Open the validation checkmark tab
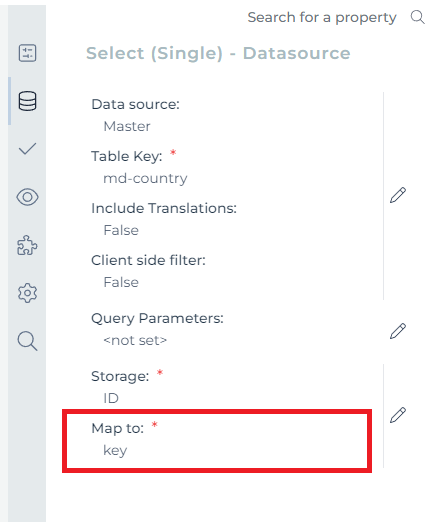Screen dimensions: 442x522 27,149
